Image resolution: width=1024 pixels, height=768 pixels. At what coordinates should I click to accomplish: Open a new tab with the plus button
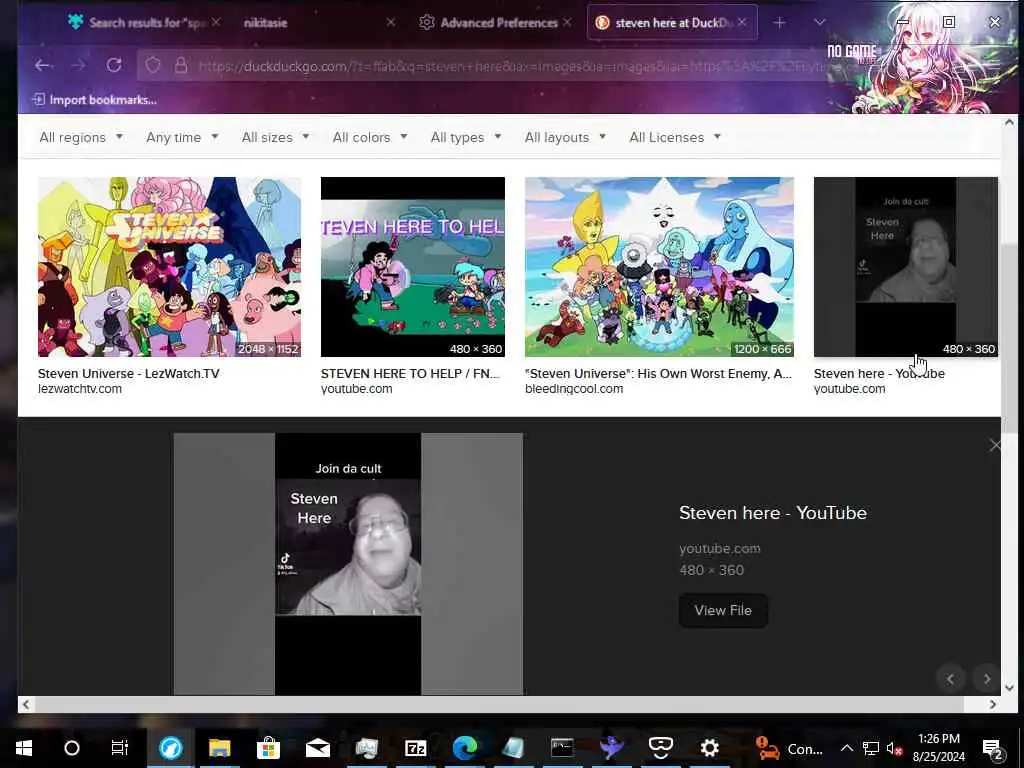pyautogui.click(x=779, y=23)
